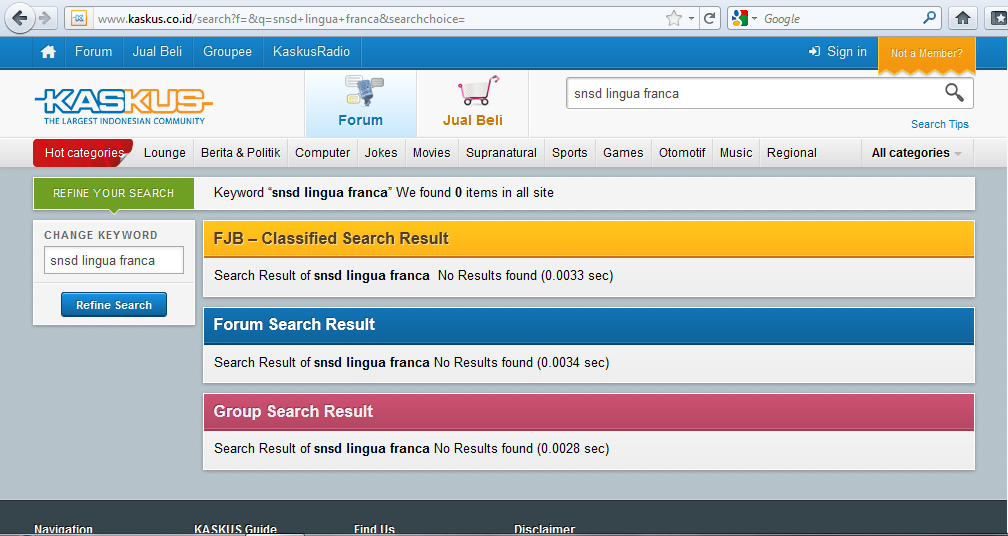This screenshot has width=1008, height=536.
Task: Click the Kaskus logo
Action: tap(123, 106)
